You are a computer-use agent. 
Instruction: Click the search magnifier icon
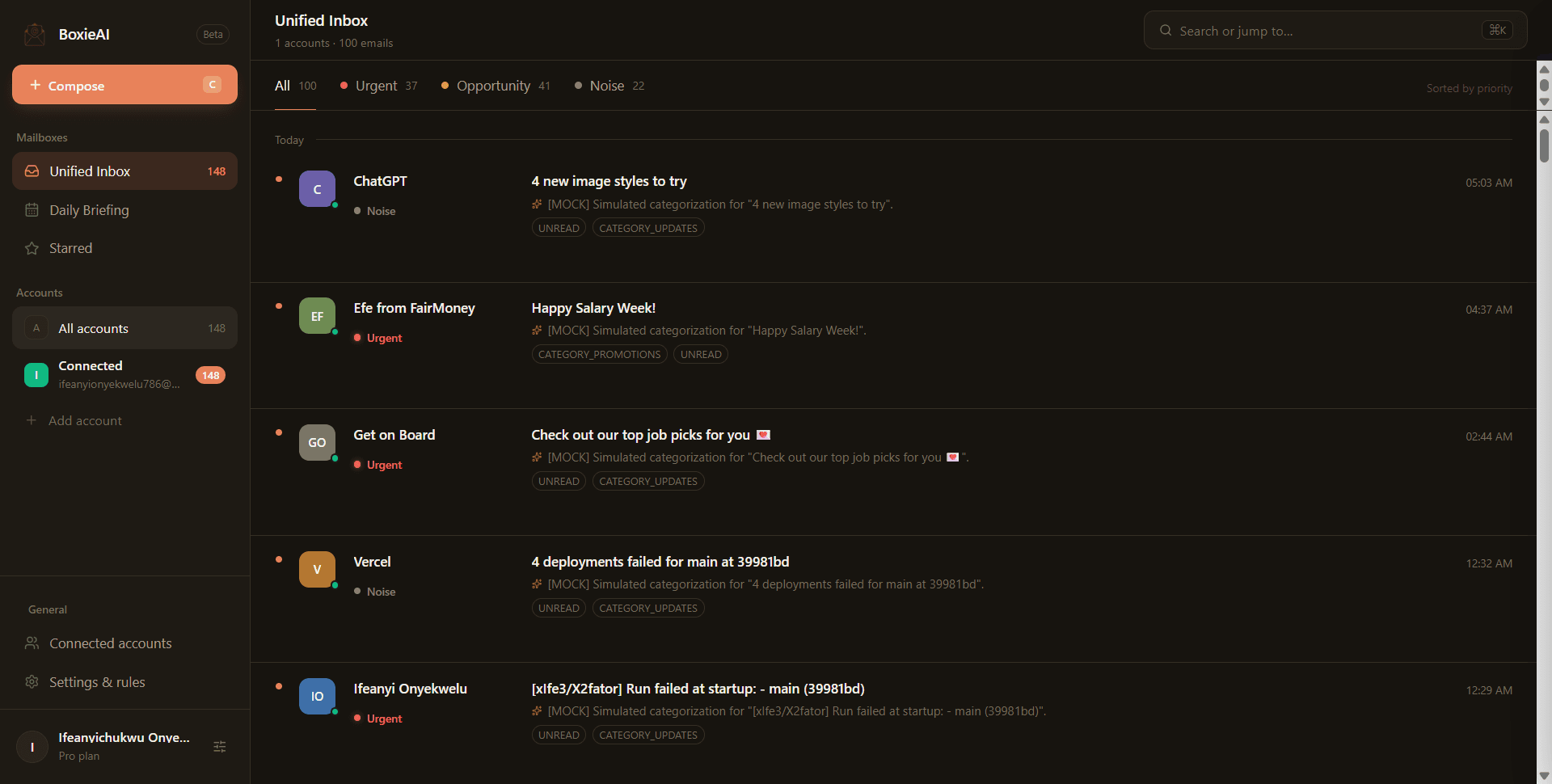1166,31
